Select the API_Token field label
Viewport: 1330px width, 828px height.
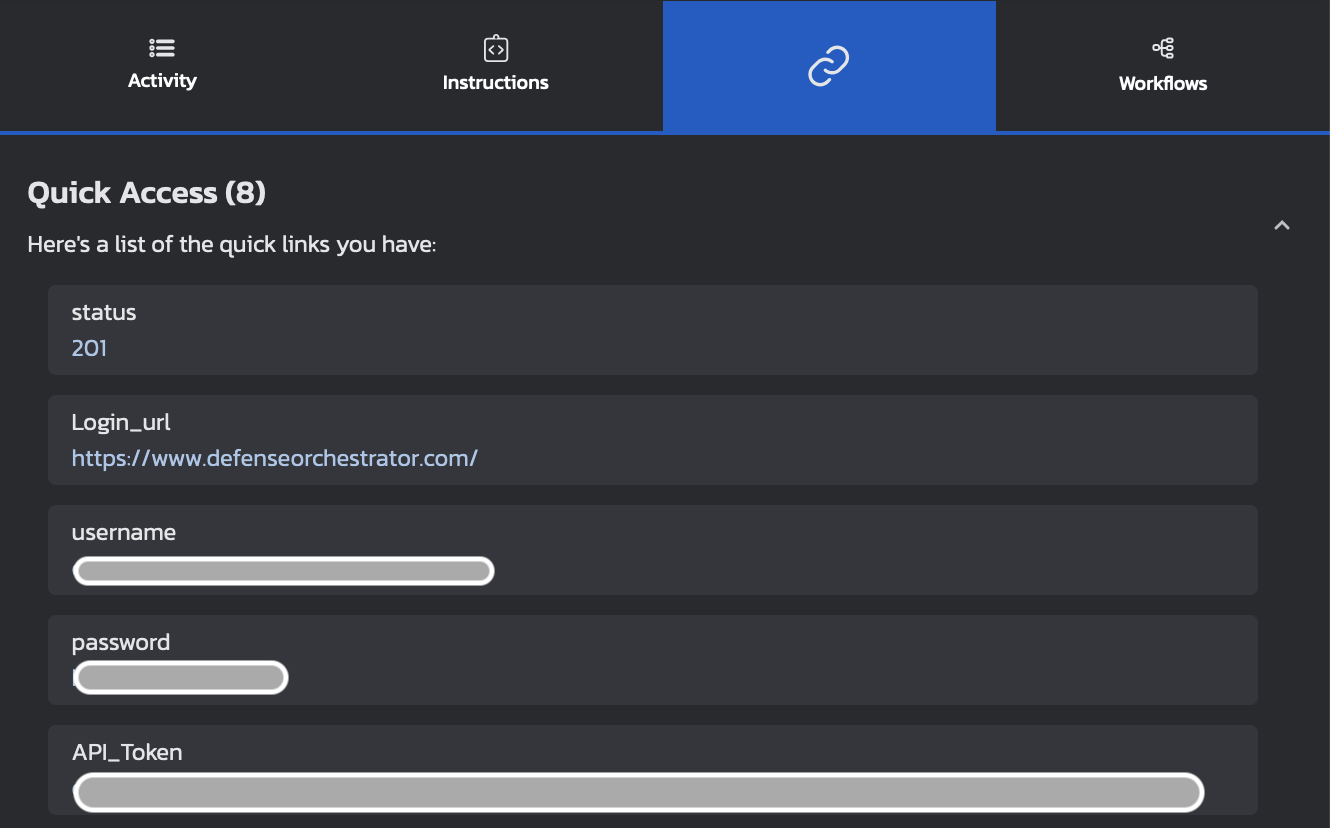point(127,753)
